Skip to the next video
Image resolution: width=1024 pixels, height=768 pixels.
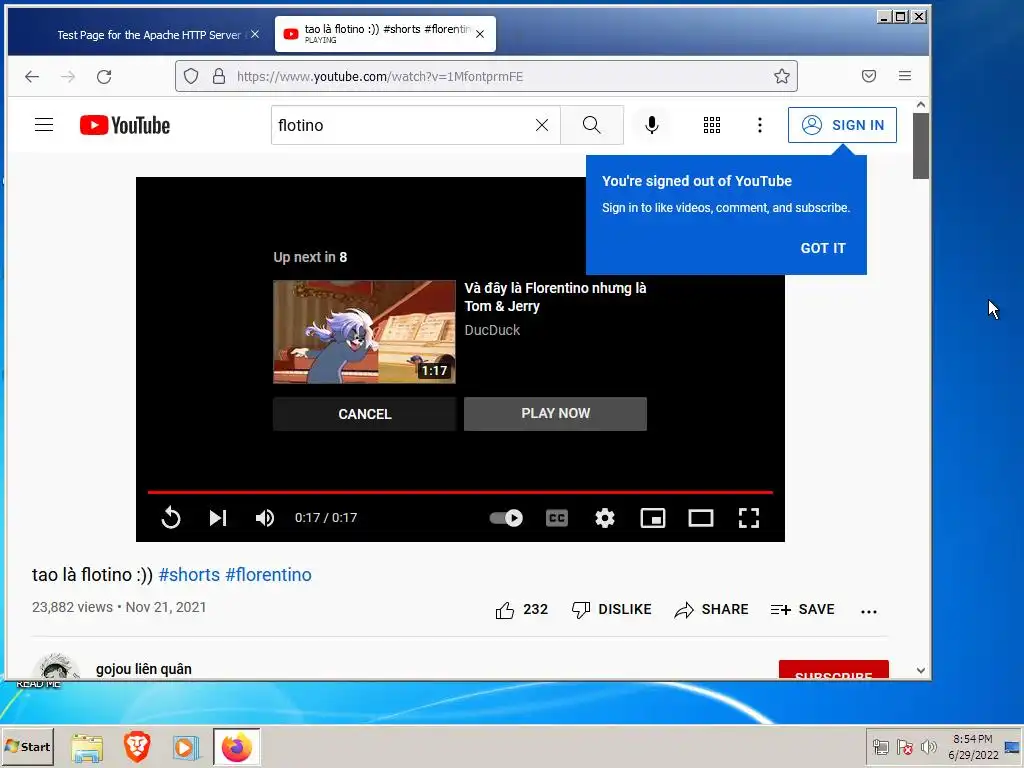[x=218, y=518]
